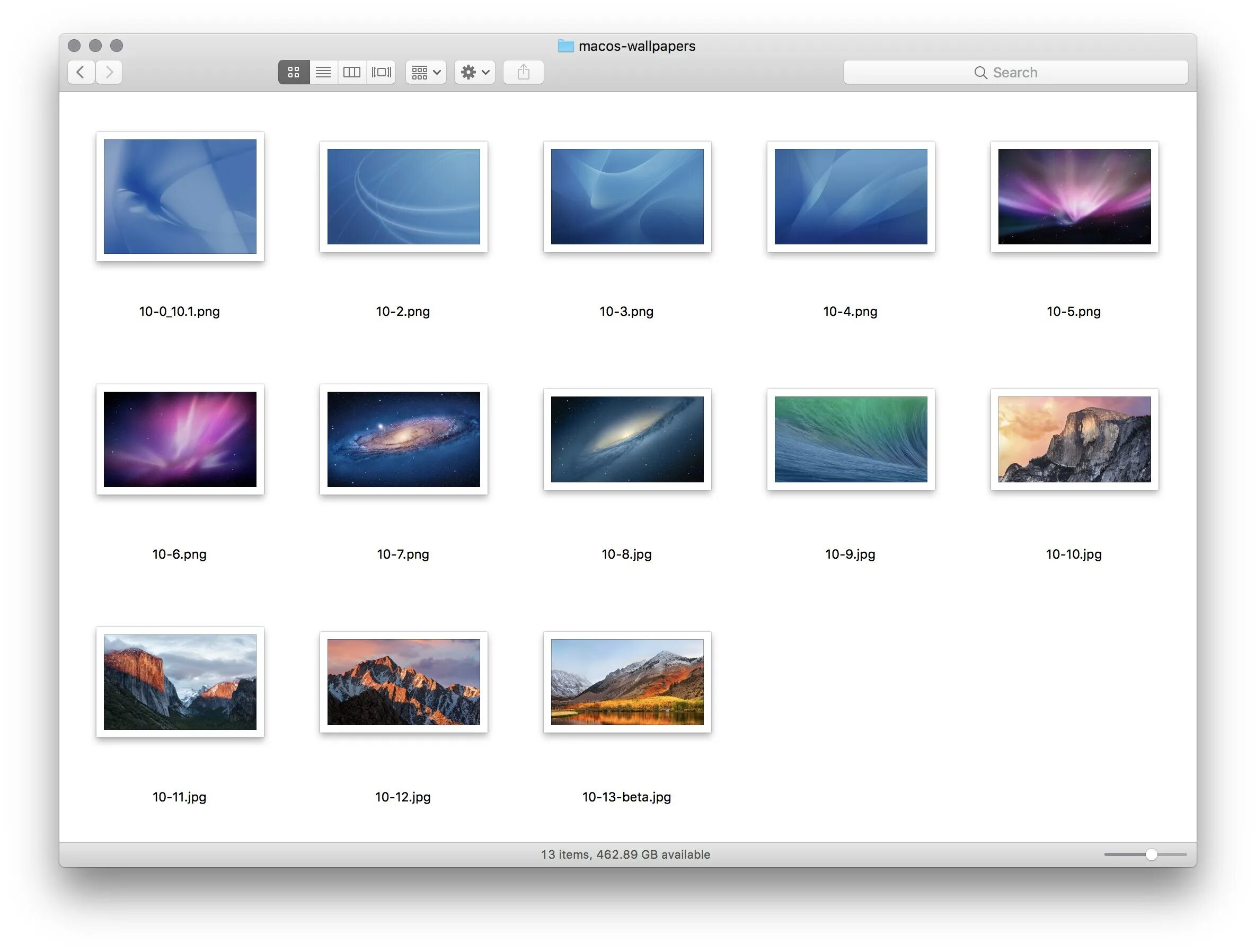
Task: Click the file name 10-11.jpg
Action: 180,797
